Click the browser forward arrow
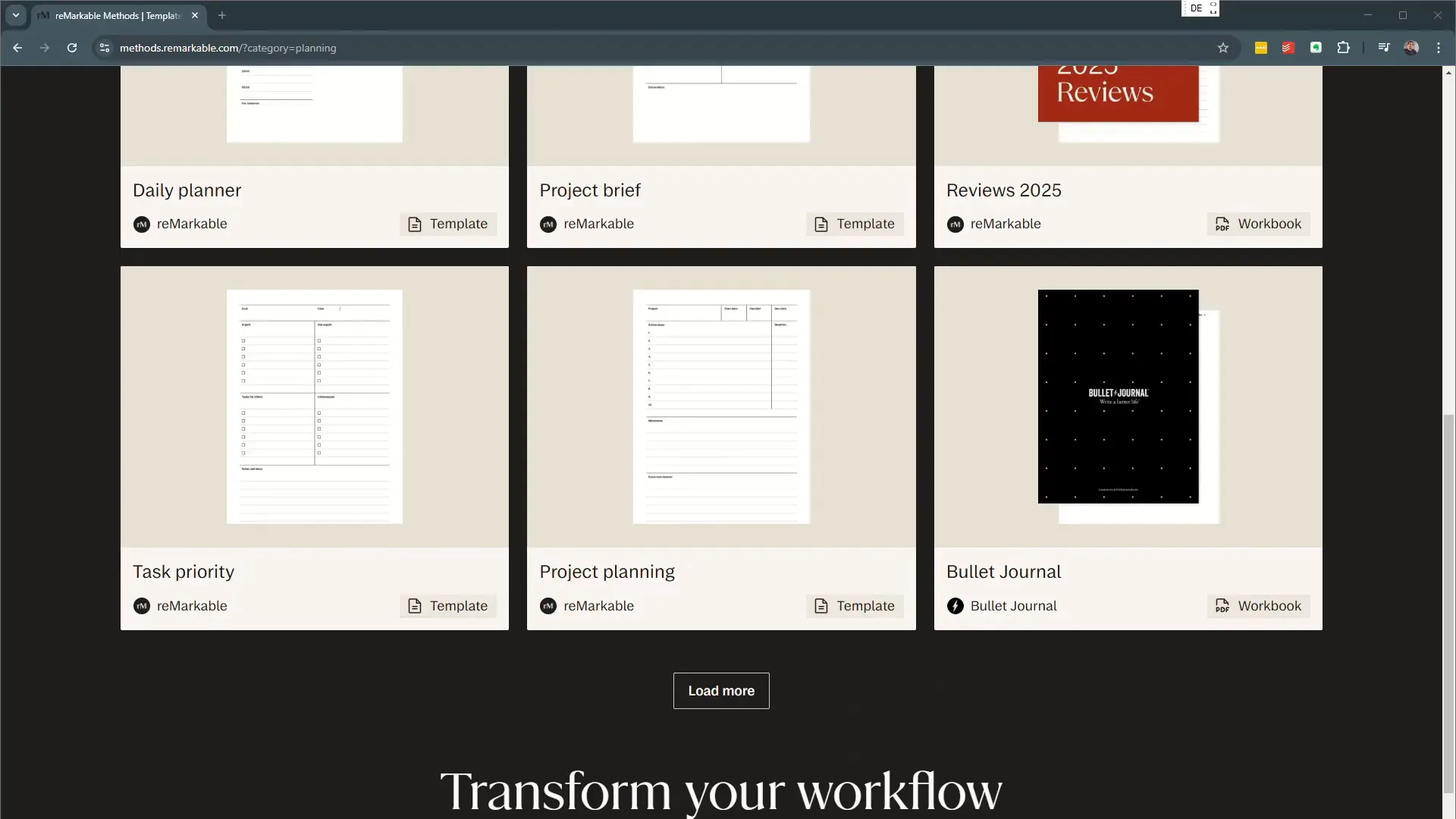Viewport: 1456px width, 819px height. point(45,48)
